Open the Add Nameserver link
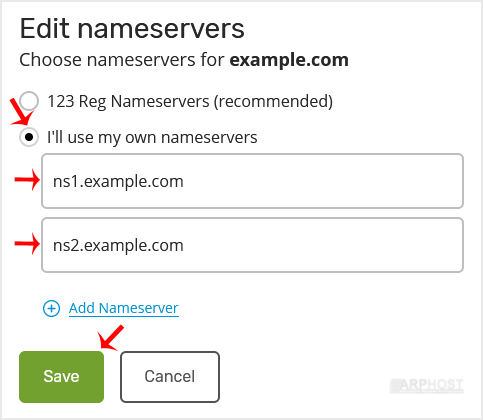The width and height of the screenshot is (483, 420). coord(124,308)
